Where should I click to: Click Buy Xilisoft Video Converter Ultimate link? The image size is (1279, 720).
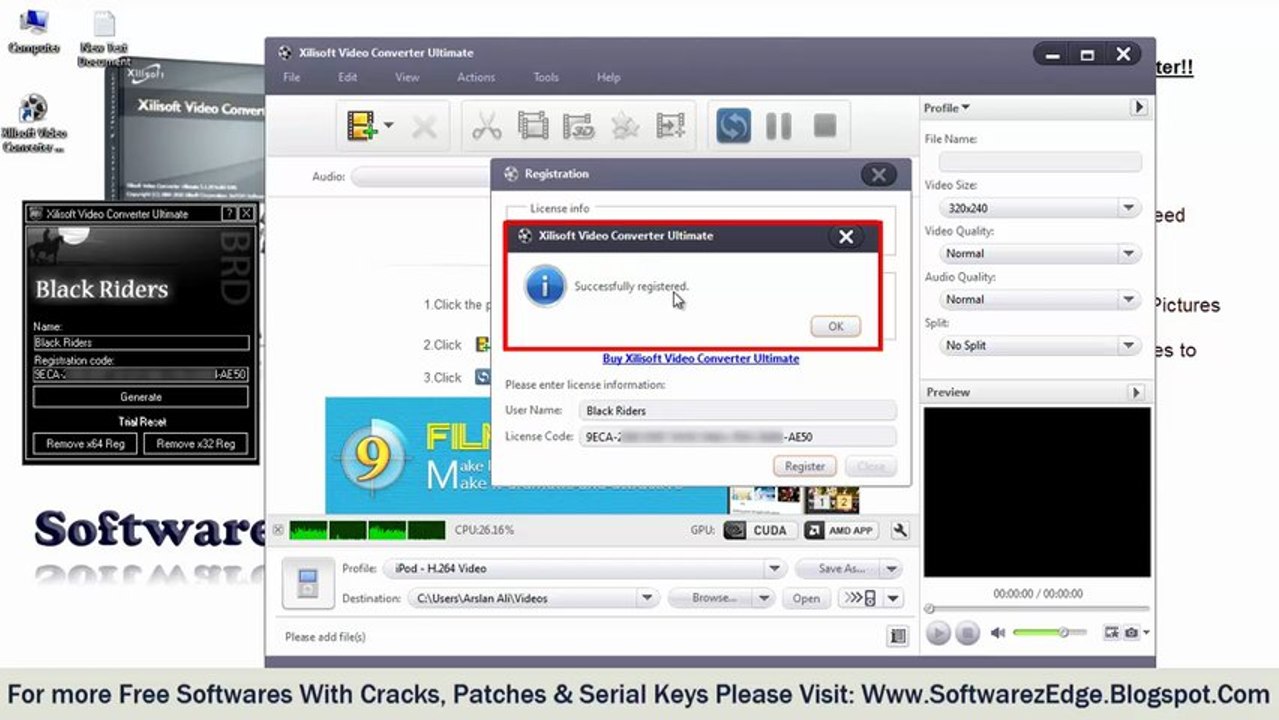[x=701, y=358]
